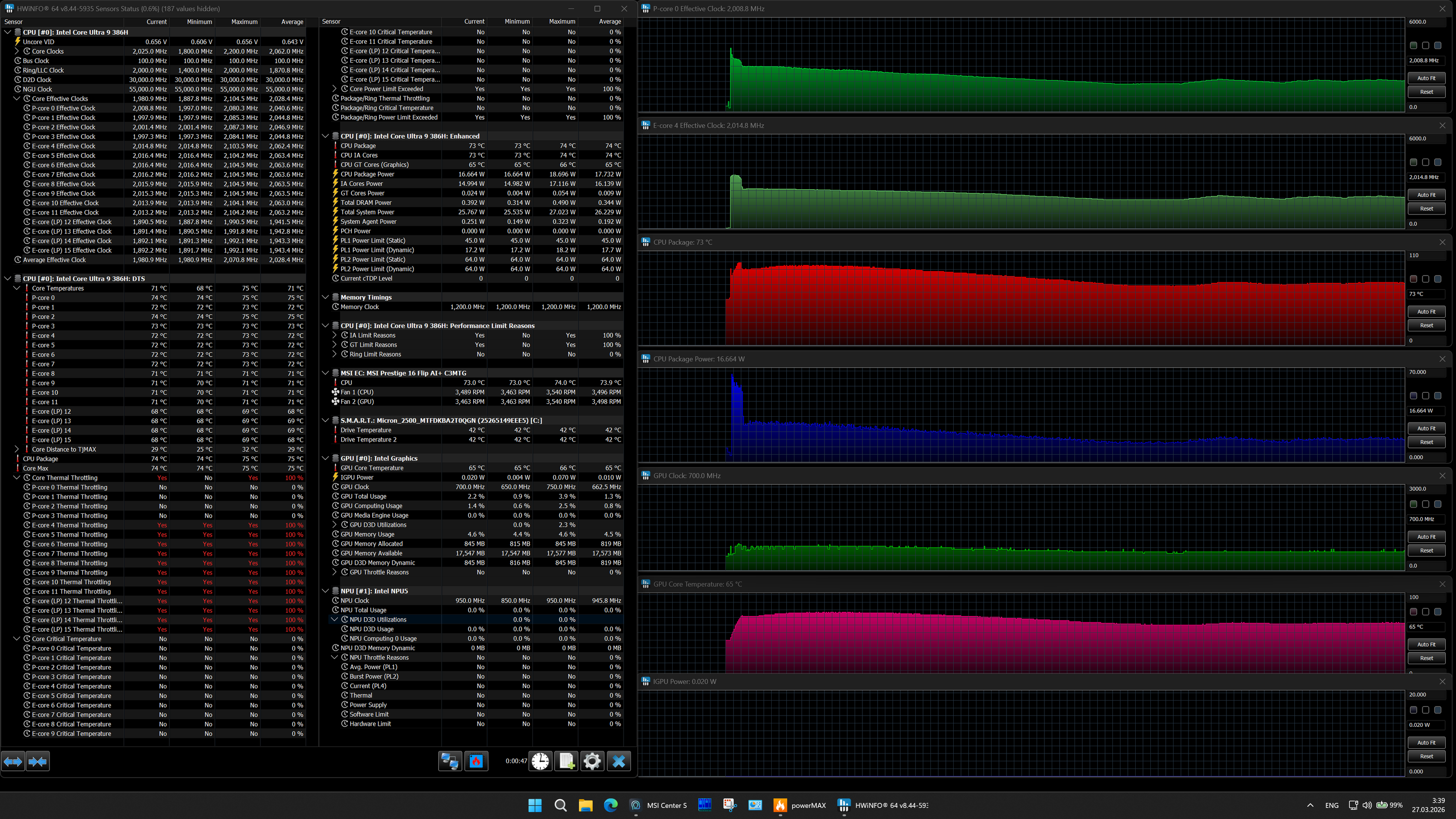Image resolution: width=1456 pixels, height=819 pixels.
Task: Click green color swatch in P-core 0 graph
Action: click(1413, 45)
